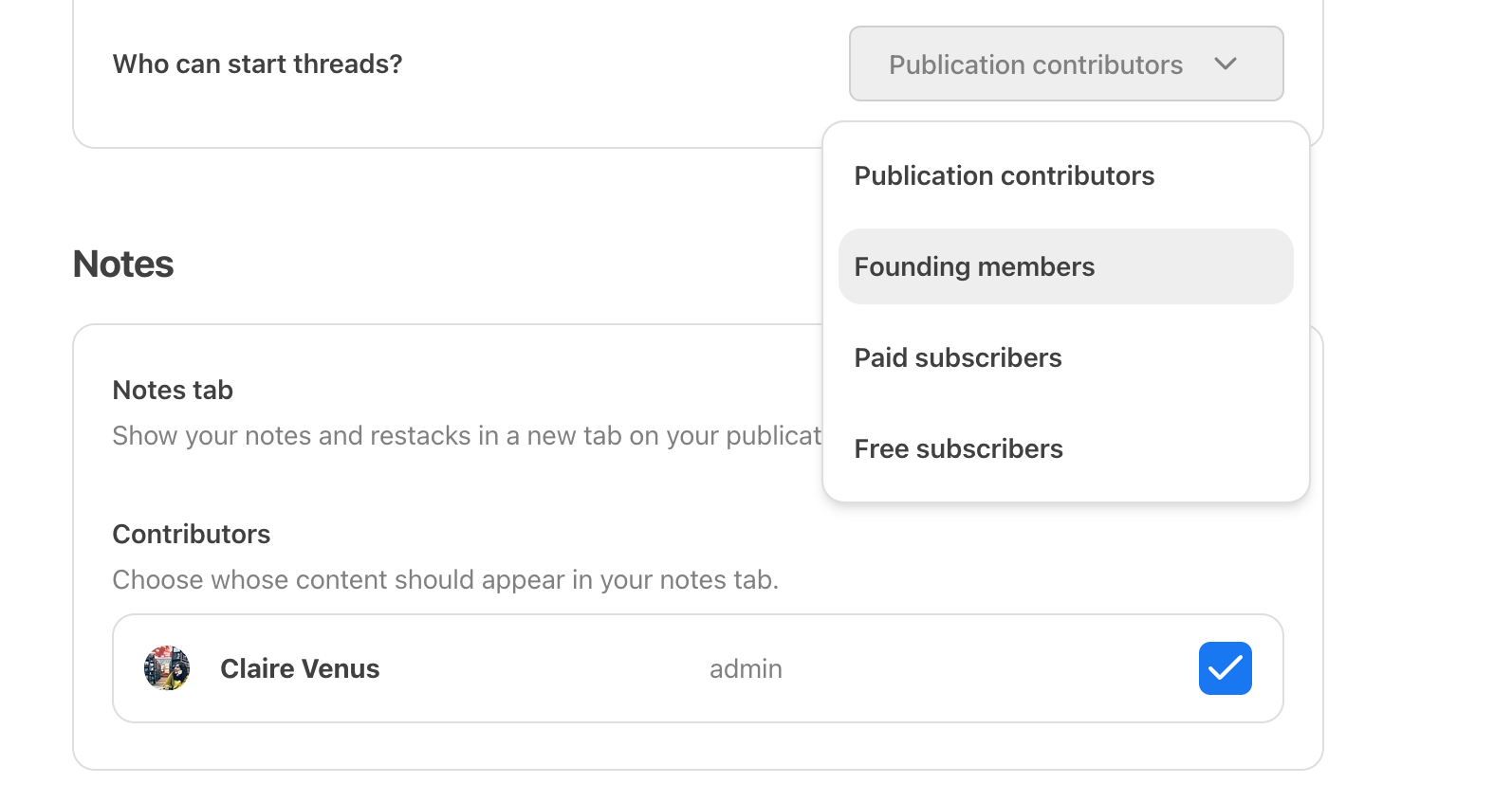Viewport: 1512px width, 802px height.
Task: Click the "admin" role label
Action: click(x=746, y=669)
